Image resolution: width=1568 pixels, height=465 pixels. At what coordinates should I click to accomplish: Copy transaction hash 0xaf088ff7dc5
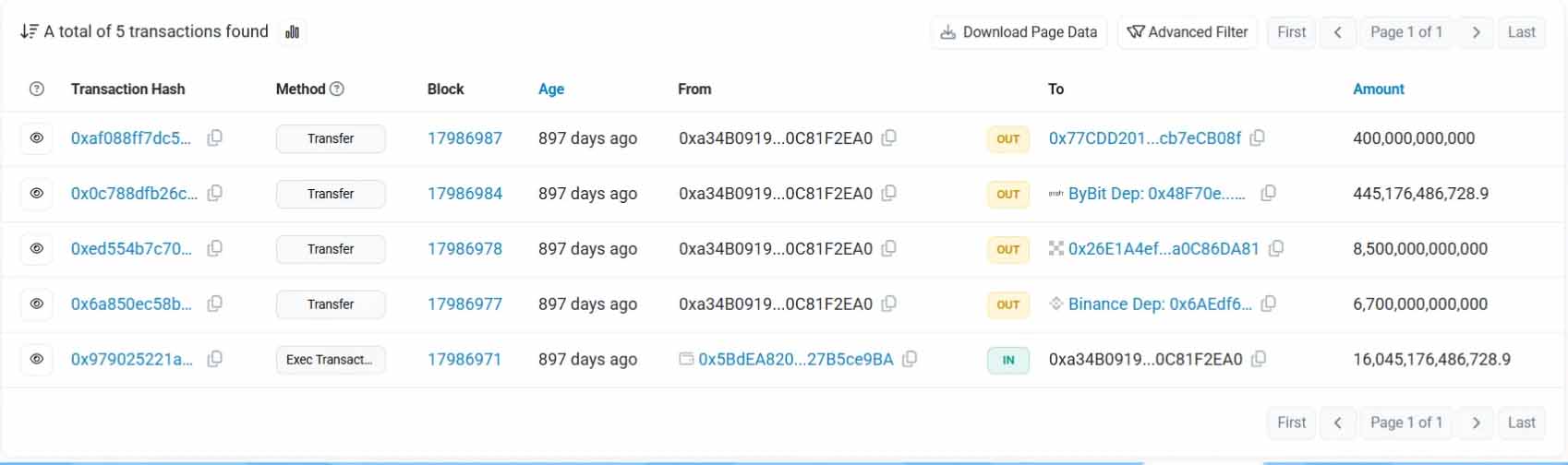point(214,138)
